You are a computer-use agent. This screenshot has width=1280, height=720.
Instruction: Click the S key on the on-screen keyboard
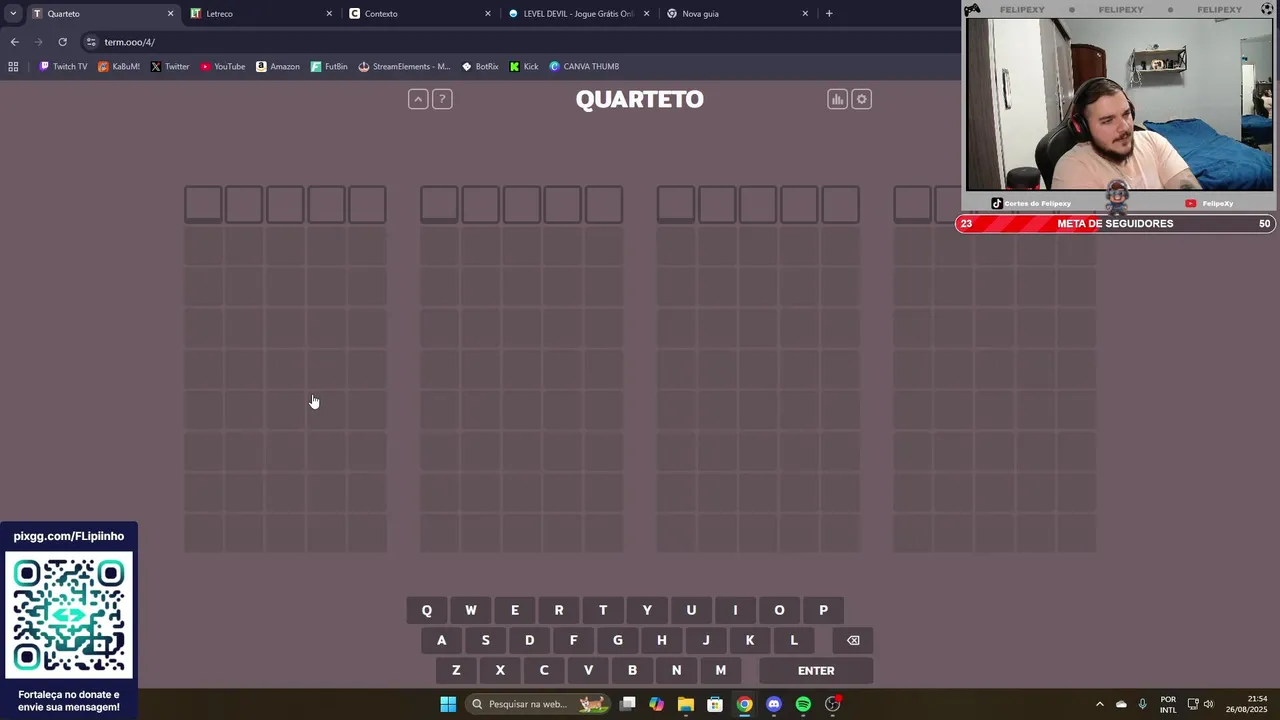click(x=485, y=640)
